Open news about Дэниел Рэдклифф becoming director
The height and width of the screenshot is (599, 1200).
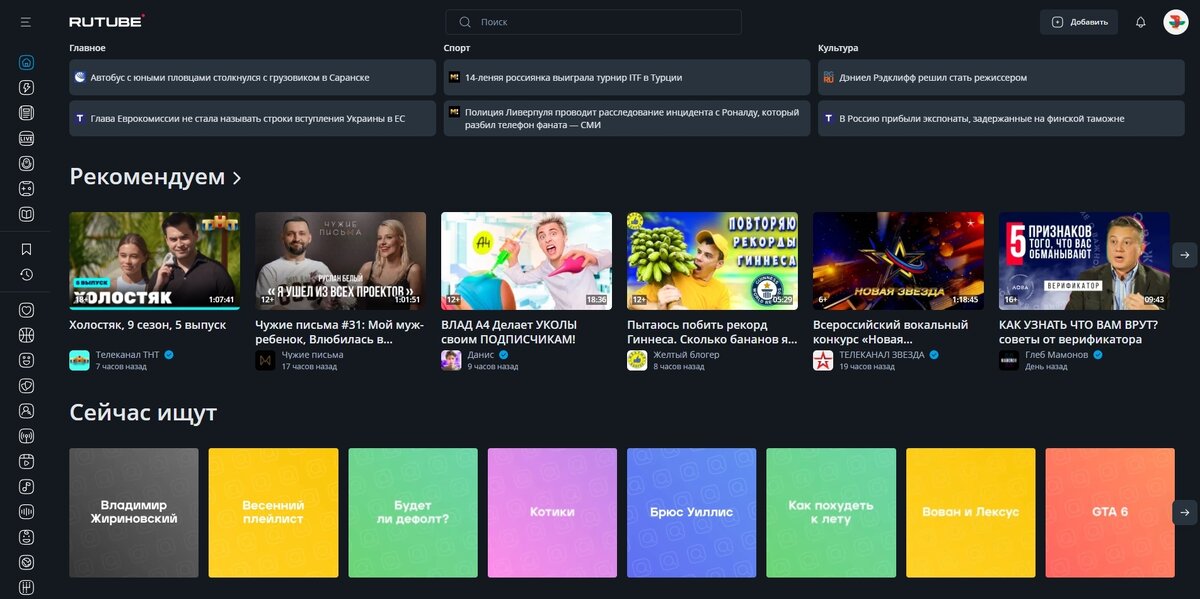point(1001,77)
